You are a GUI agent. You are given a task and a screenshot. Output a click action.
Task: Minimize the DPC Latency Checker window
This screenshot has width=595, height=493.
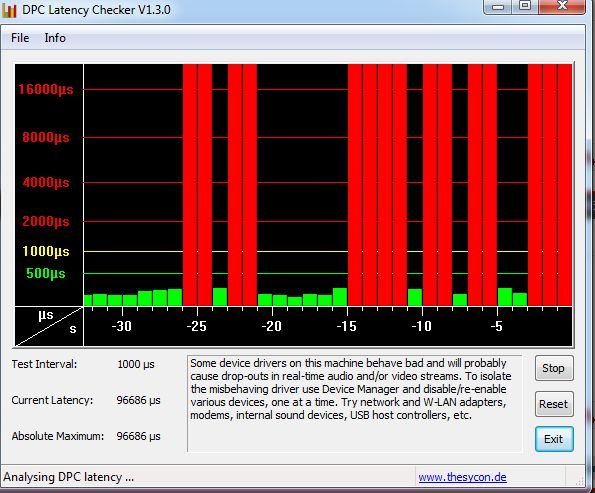coord(497,6)
